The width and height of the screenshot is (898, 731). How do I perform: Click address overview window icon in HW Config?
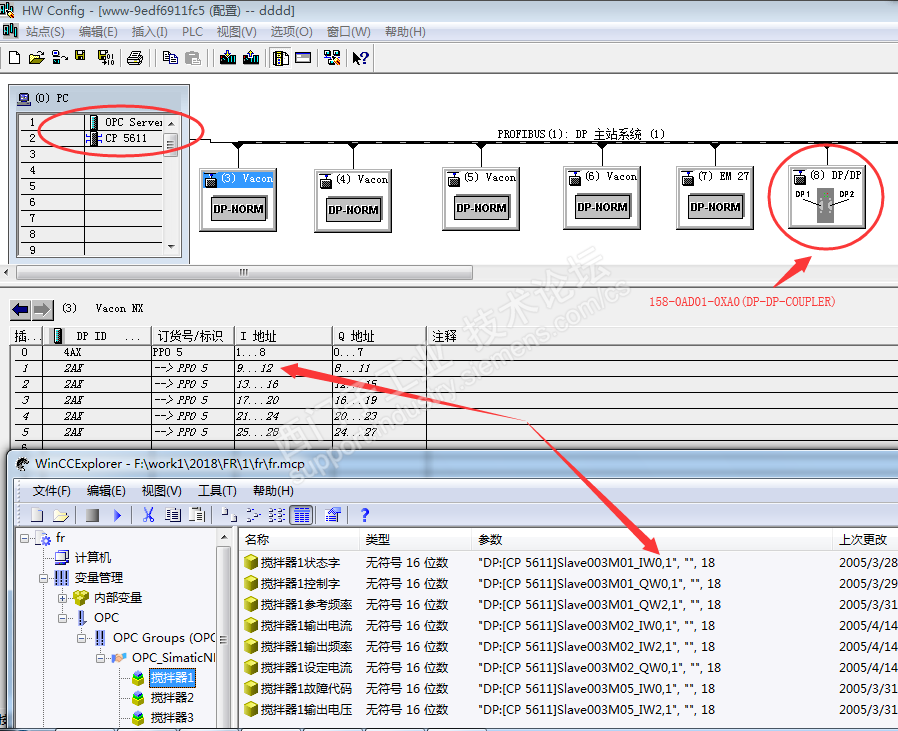coord(303,58)
